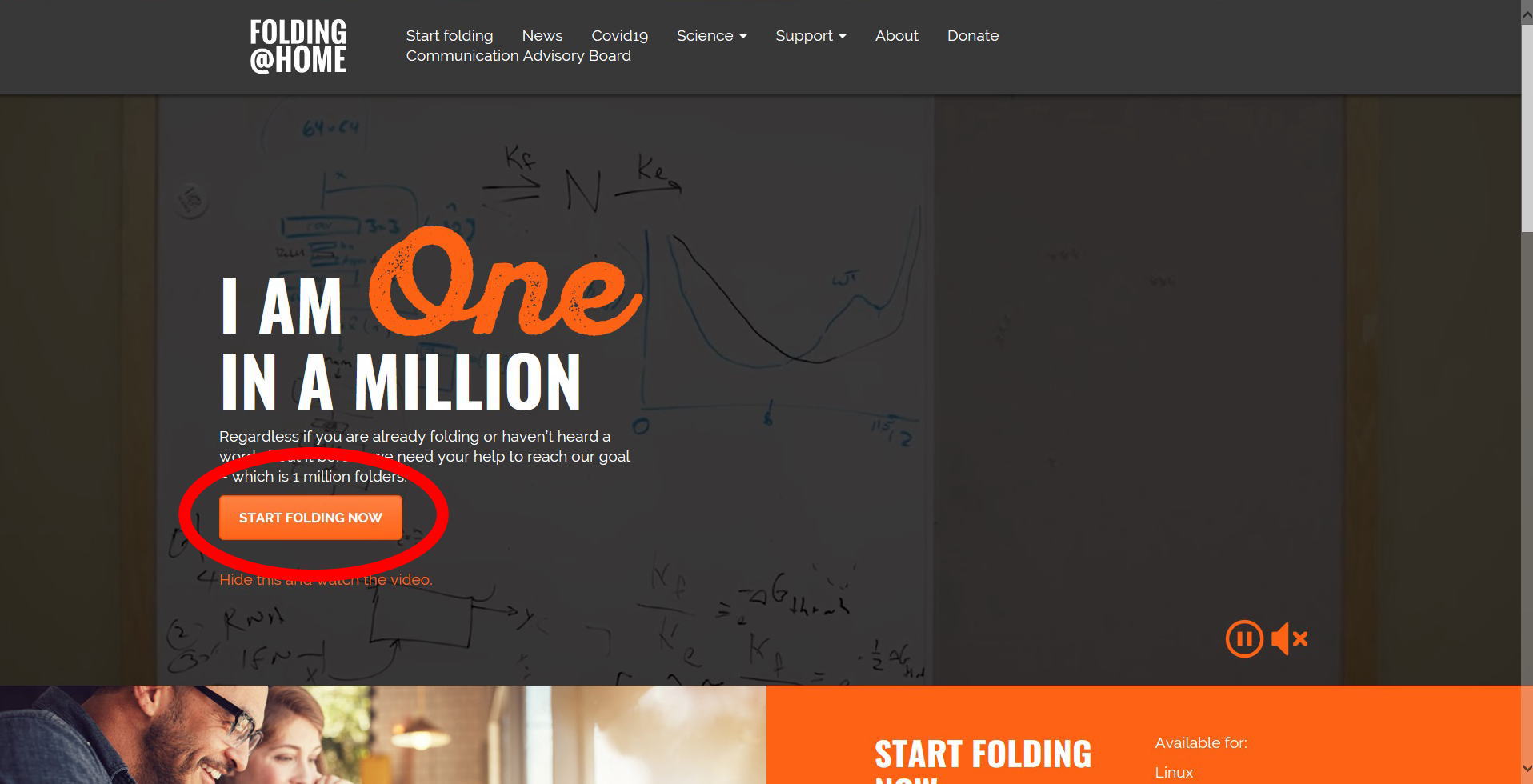Click the START FOLDING NOW button
Screen dimensions: 1533x784
[310, 518]
